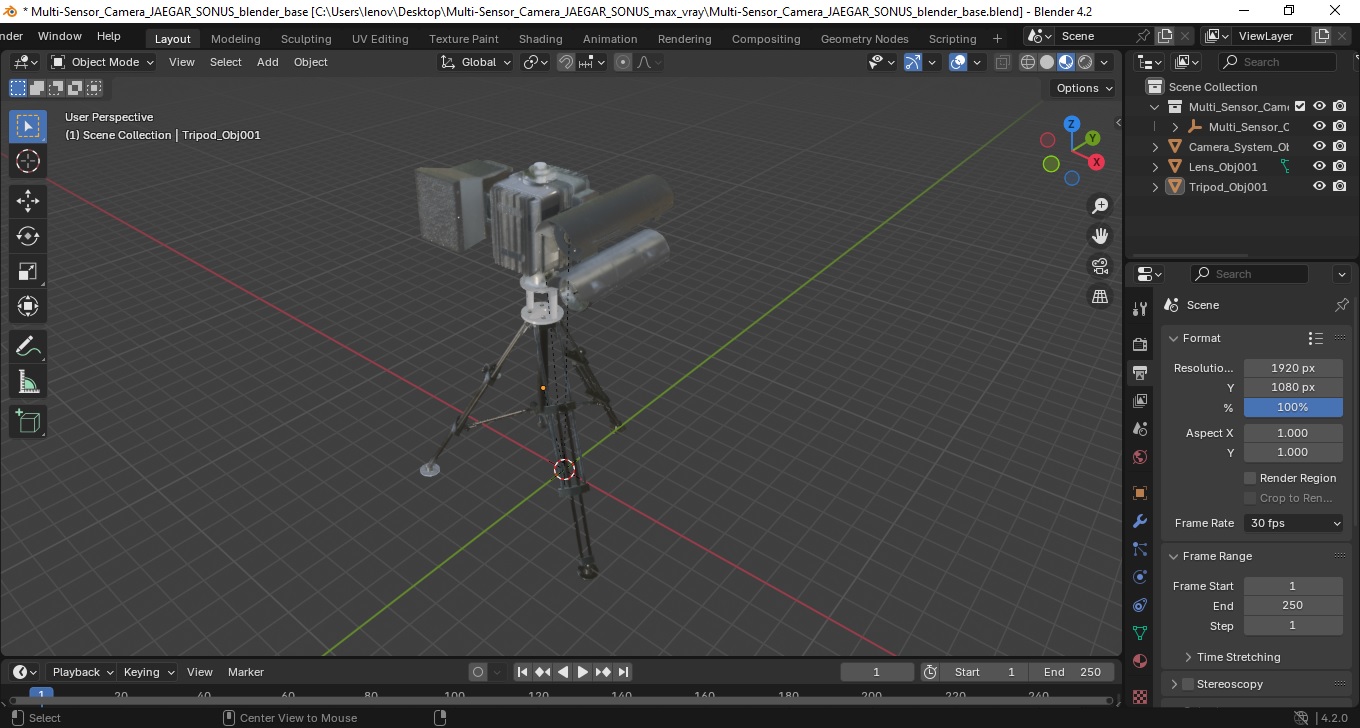Viewport: 1360px width, 728px height.
Task: Open the World properties tab
Action: 1140,457
